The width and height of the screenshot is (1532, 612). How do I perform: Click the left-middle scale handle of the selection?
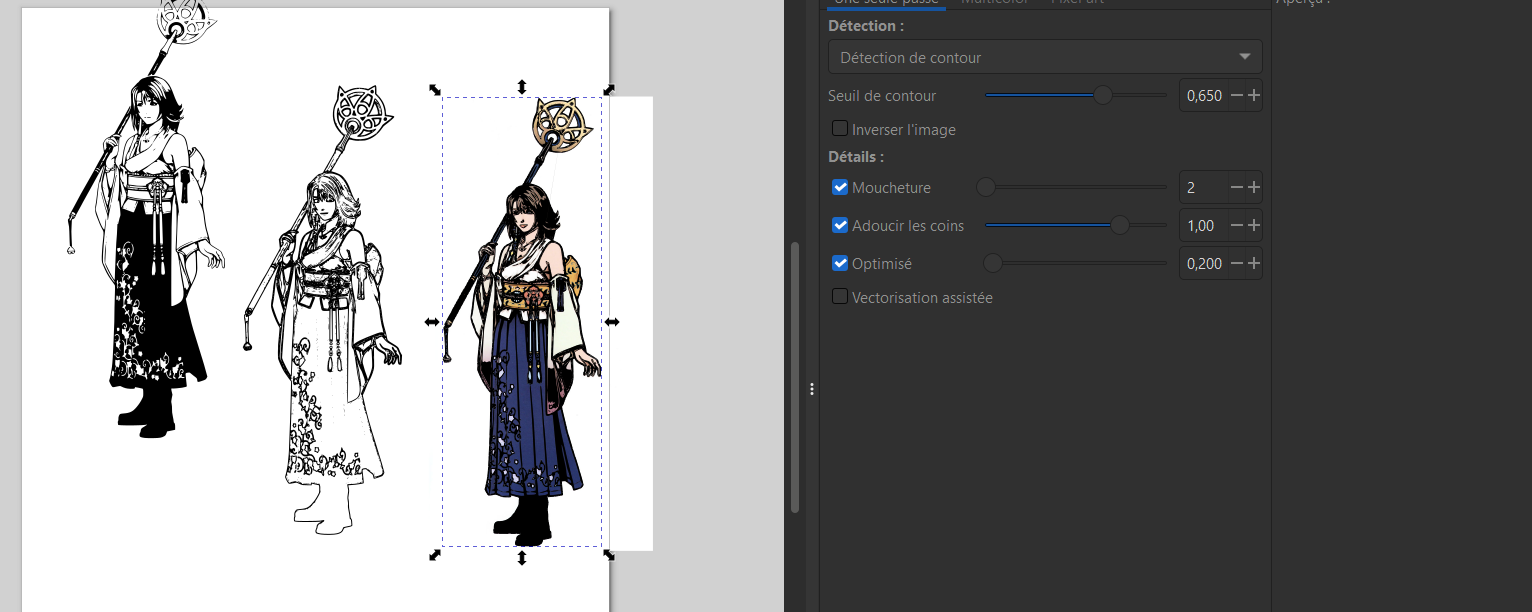tap(431, 322)
